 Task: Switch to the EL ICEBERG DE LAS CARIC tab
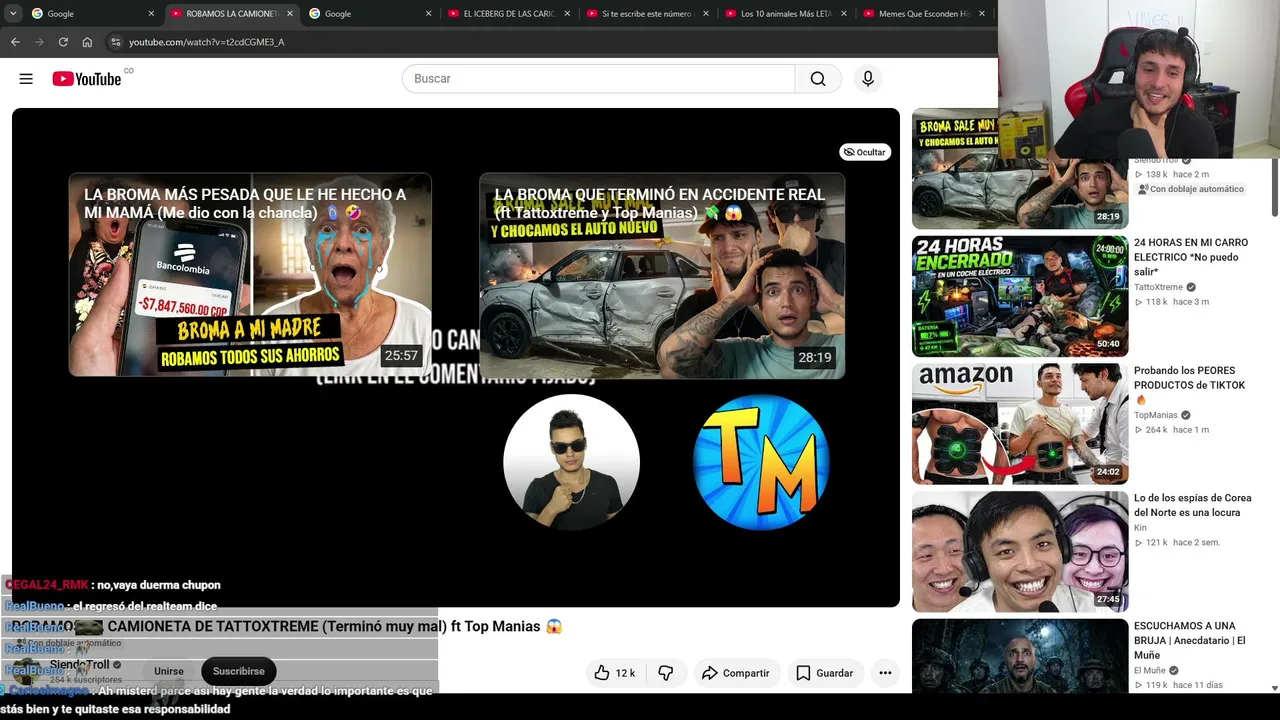pos(509,14)
